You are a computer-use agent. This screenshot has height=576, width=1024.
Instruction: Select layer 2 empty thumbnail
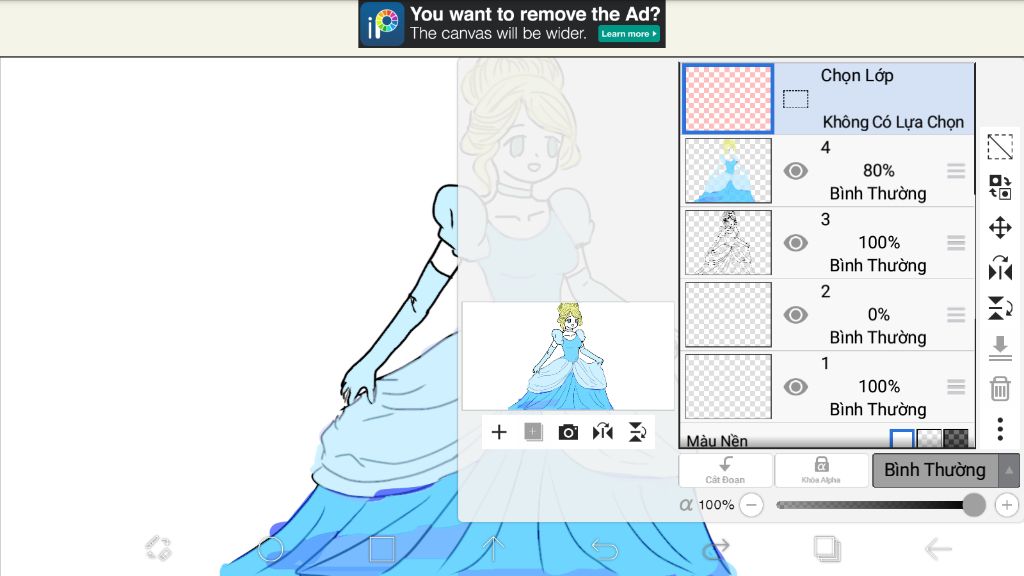click(728, 314)
